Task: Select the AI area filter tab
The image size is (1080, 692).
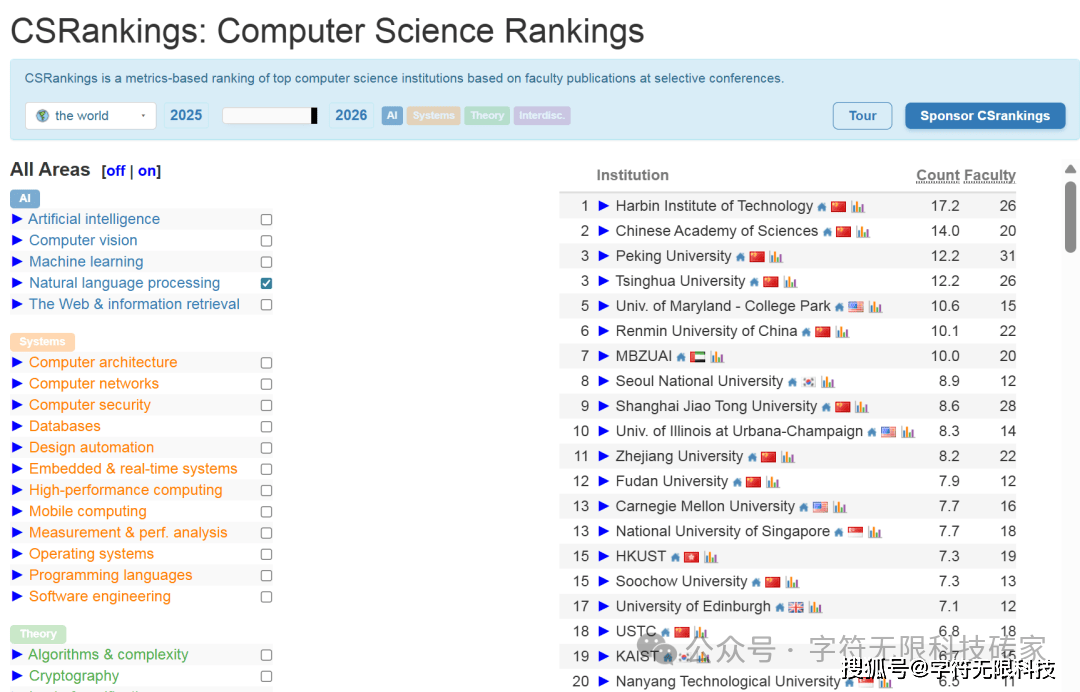Action: pyautogui.click(x=392, y=116)
